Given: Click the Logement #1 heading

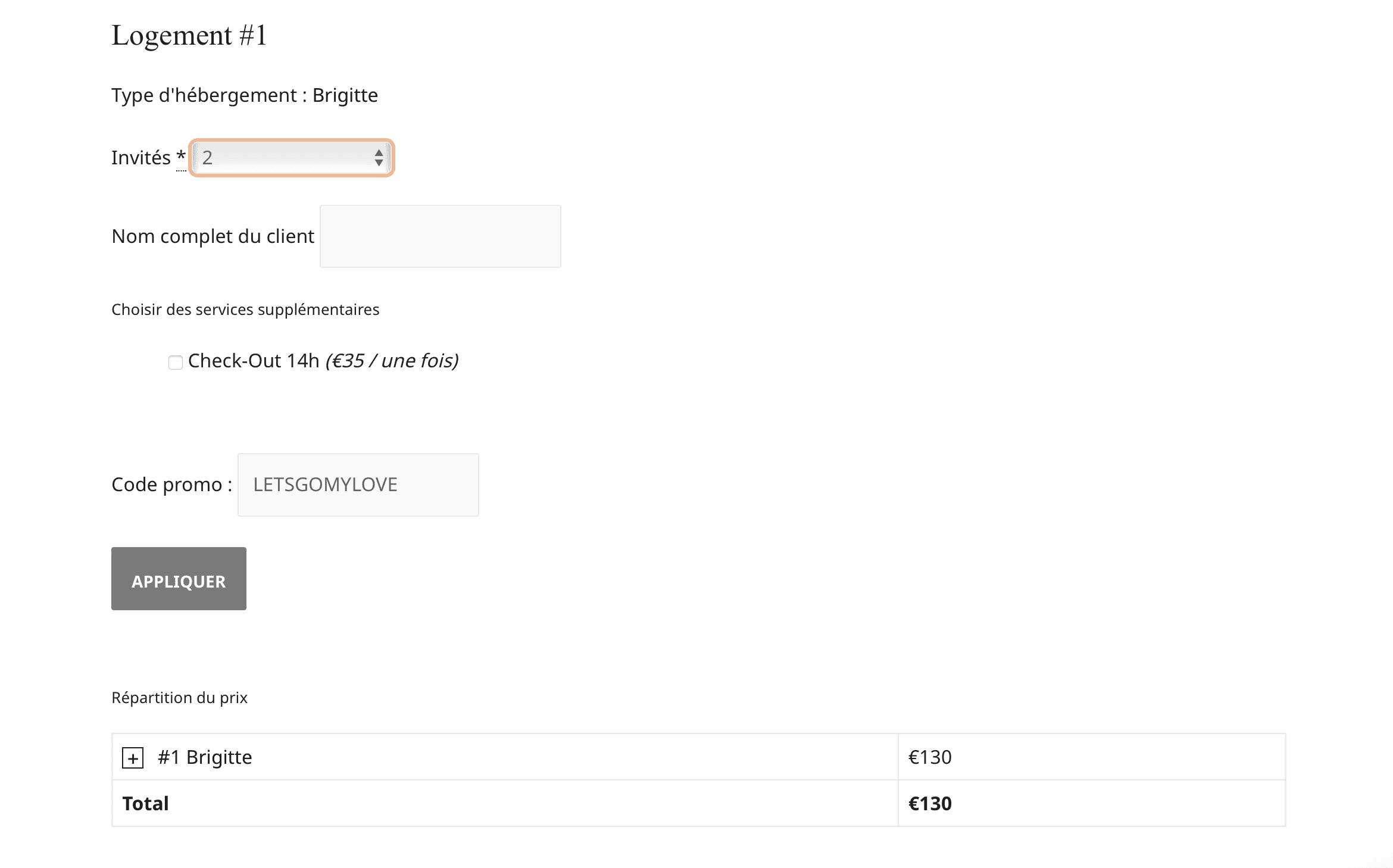Looking at the screenshot, I should pos(189,35).
